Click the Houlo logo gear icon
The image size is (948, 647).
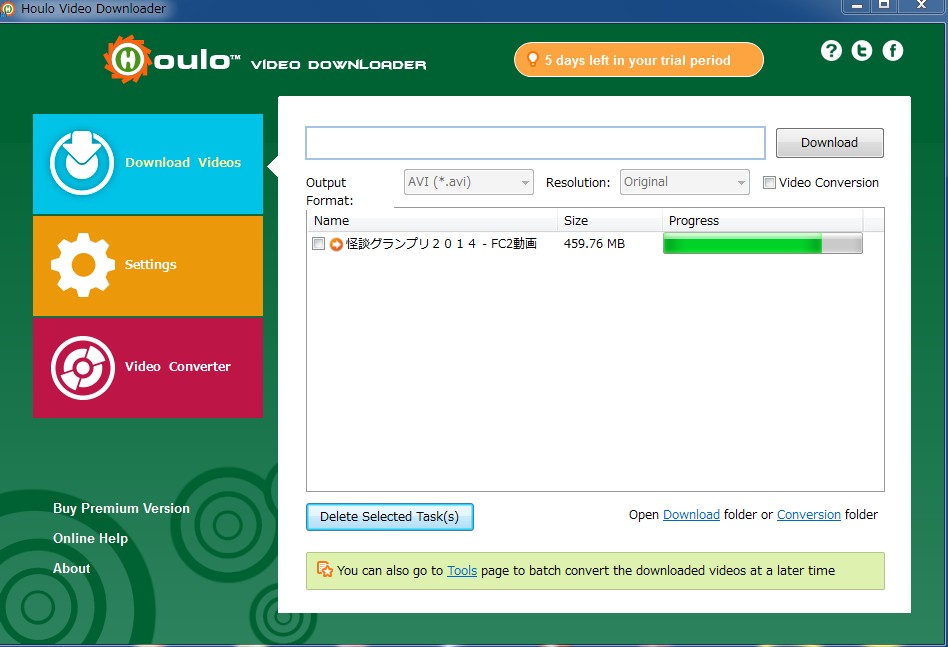point(127,59)
